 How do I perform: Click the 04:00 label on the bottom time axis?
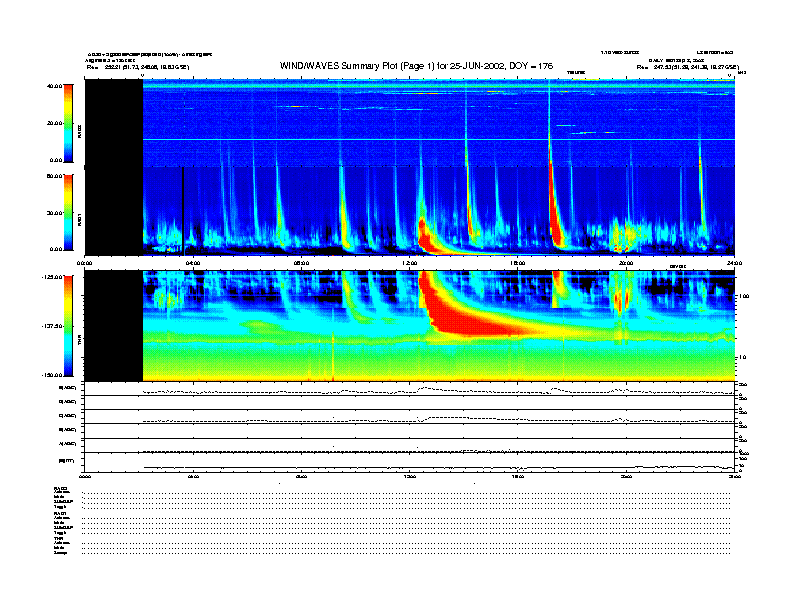(193, 476)
